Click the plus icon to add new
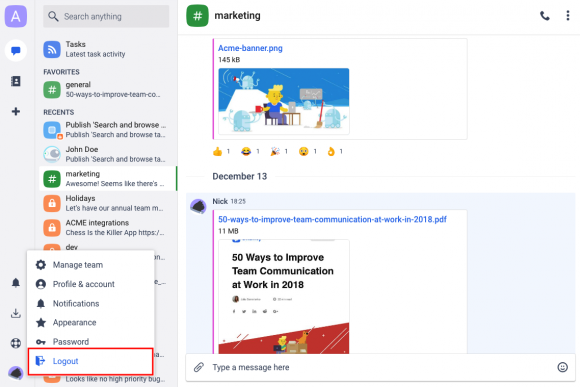This screenshot has height=387, width=580. click(16, 111)
